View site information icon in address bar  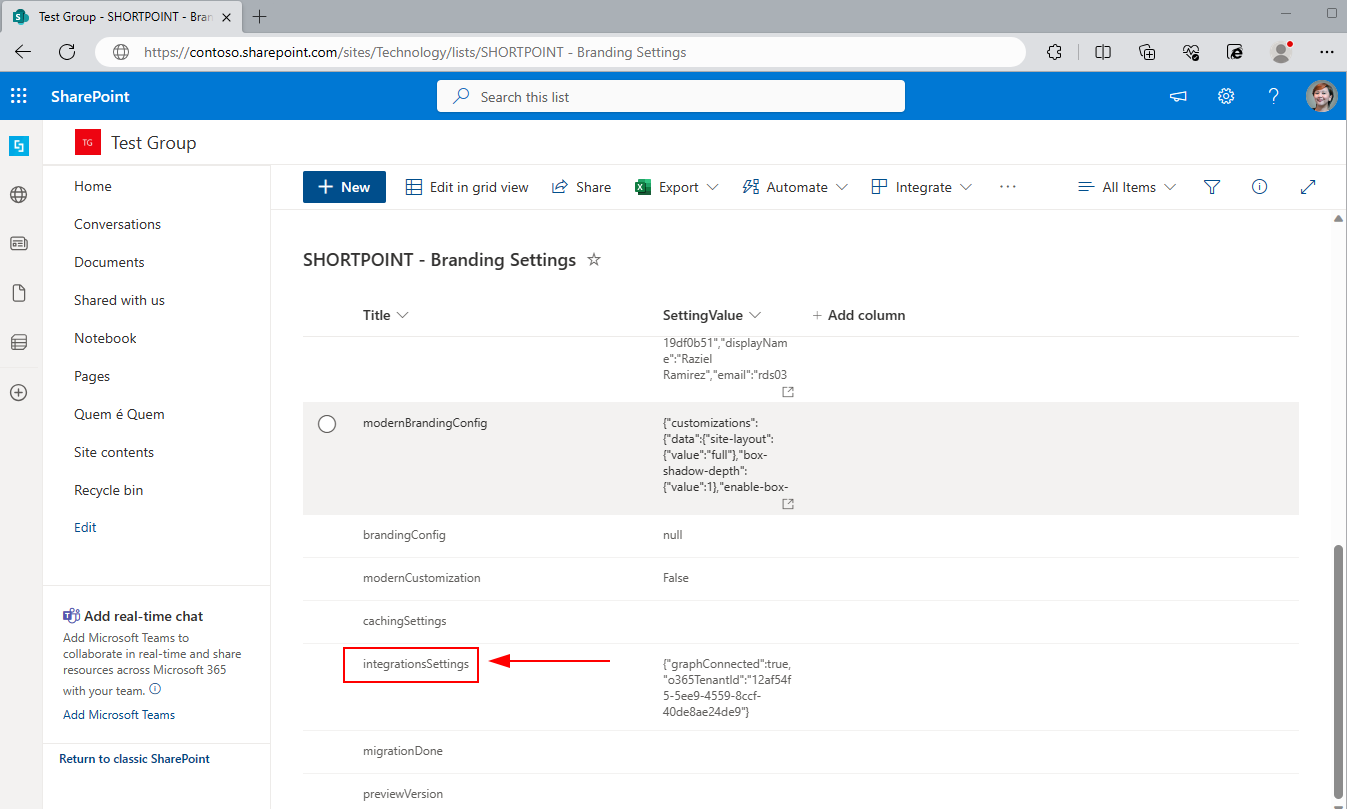point(121,52)
